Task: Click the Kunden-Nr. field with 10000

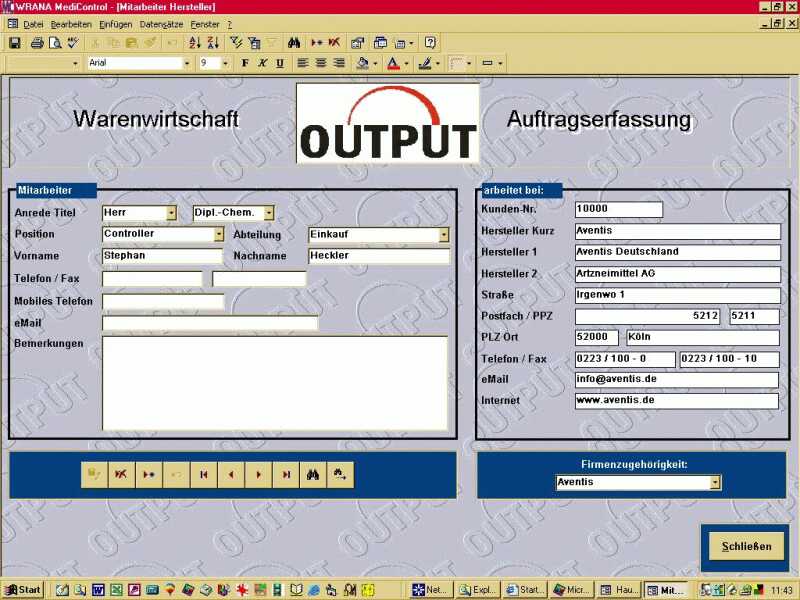Action: pos(619,209)
